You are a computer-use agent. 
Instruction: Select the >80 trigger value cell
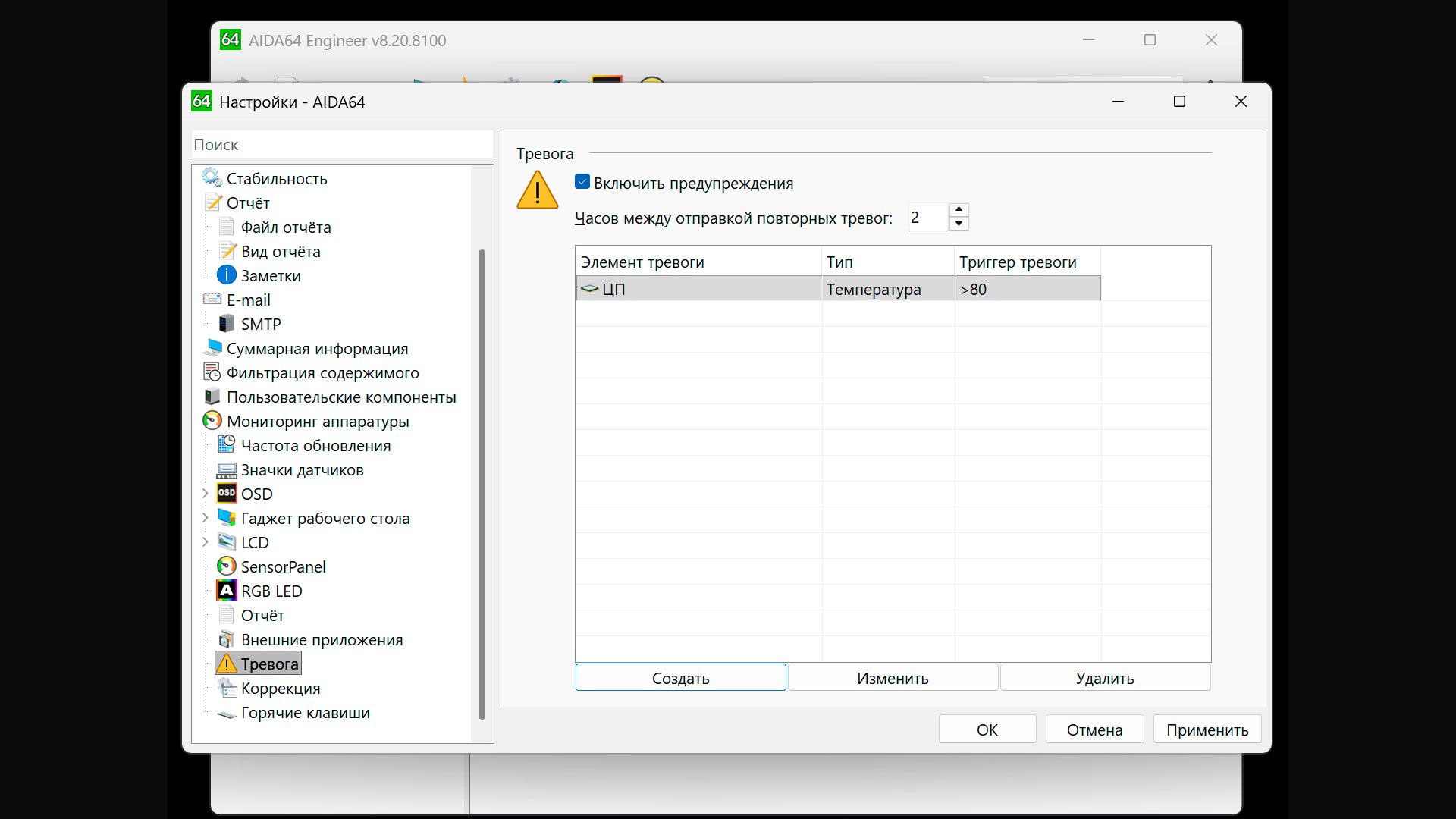(1028, 289)
